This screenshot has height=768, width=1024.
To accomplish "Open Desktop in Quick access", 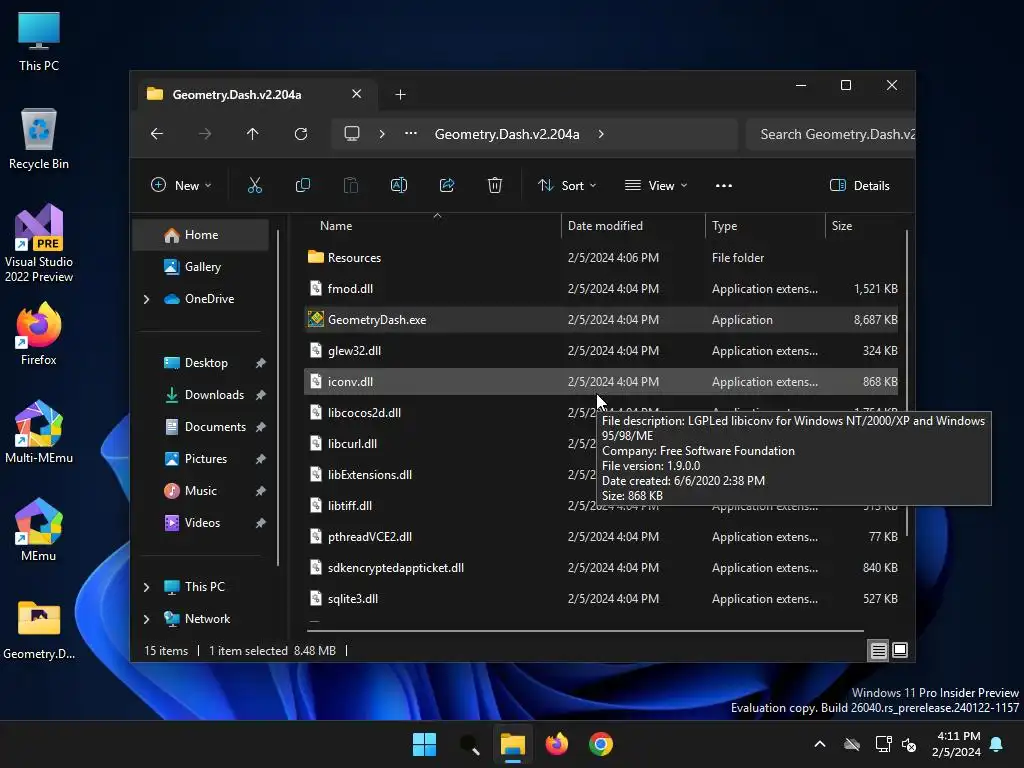I will point(206,363).
